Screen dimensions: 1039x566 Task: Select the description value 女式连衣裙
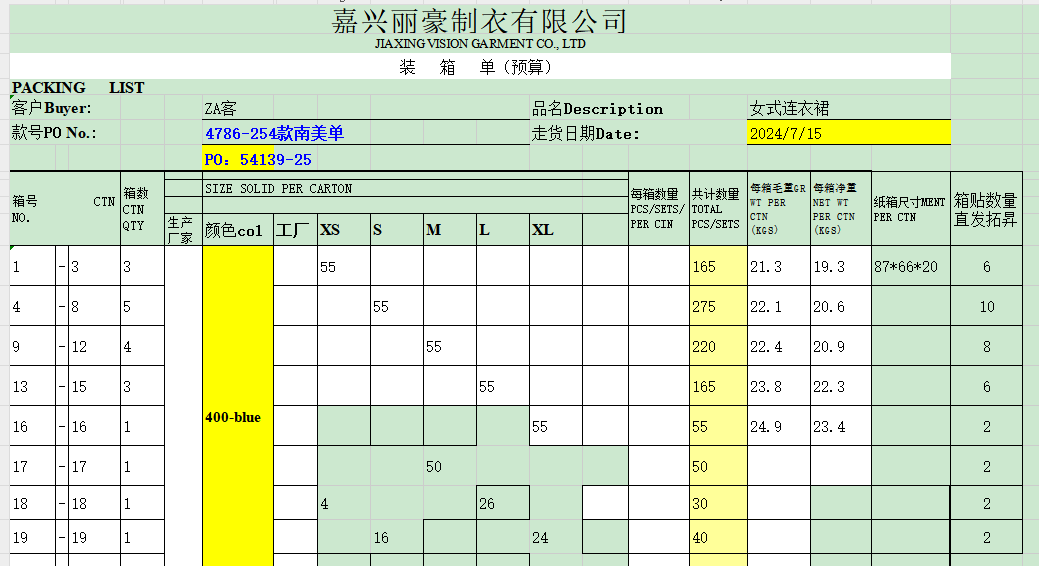pos(789,109)
